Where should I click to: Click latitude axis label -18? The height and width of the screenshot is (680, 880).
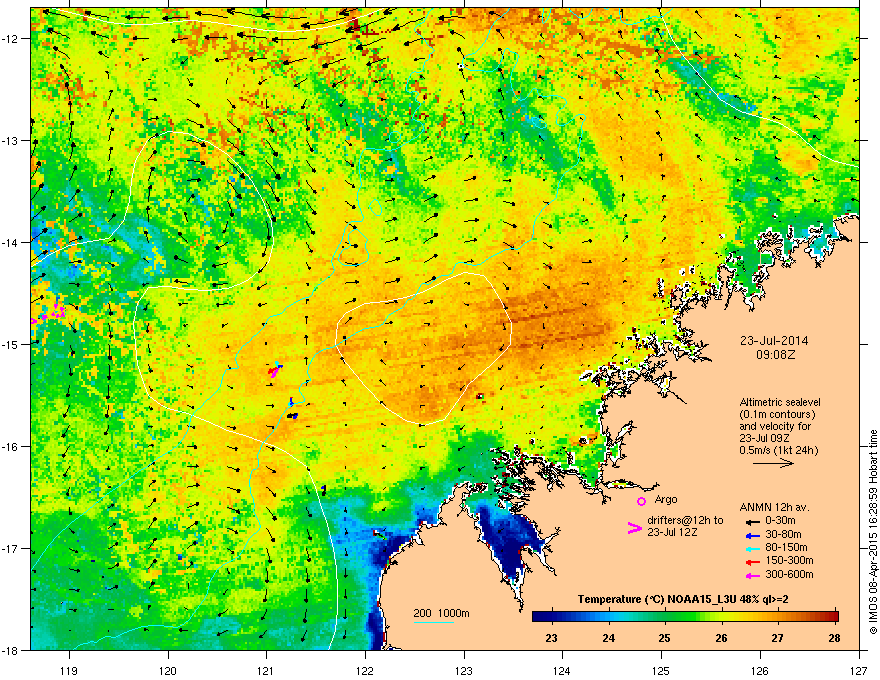tap(10, 650)
